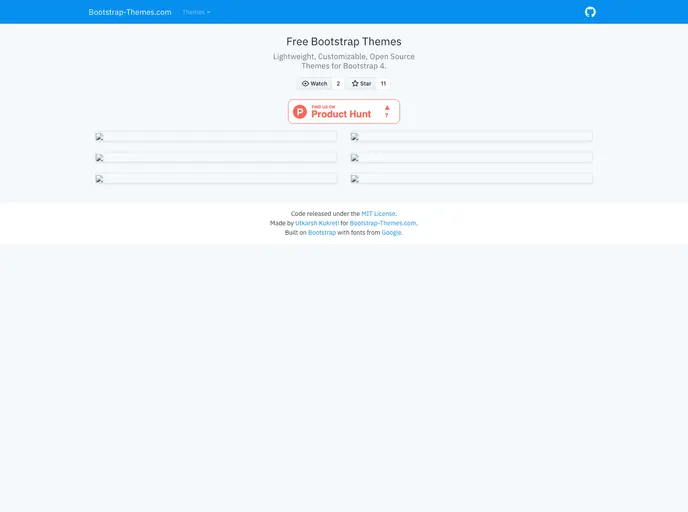This screenshot has height=512, width=688.
Task: Open footer Bootstrap-Themes.com link
Action: (x=383, y=223)
